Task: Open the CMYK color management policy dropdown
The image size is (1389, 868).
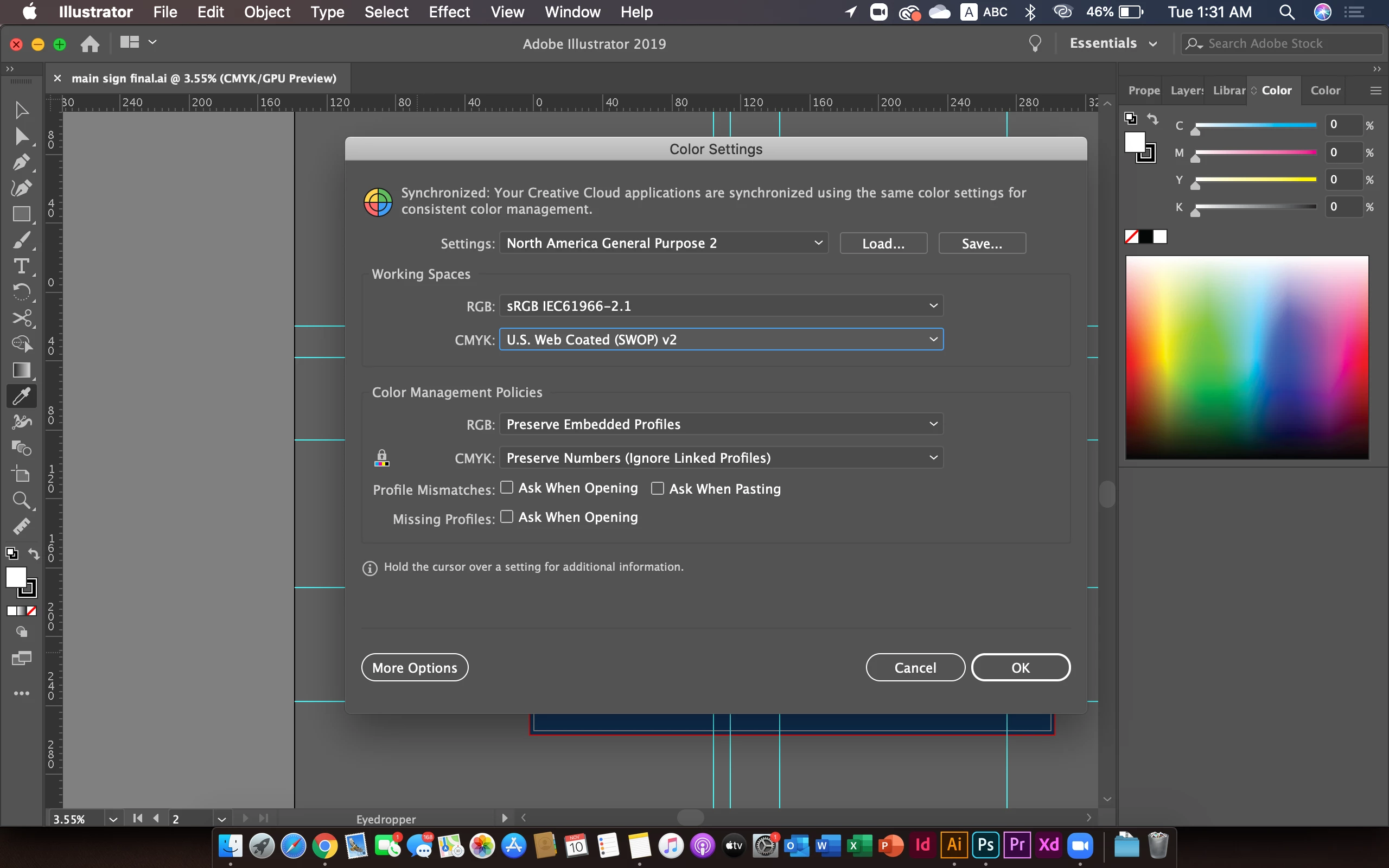Action: point(721,457)
